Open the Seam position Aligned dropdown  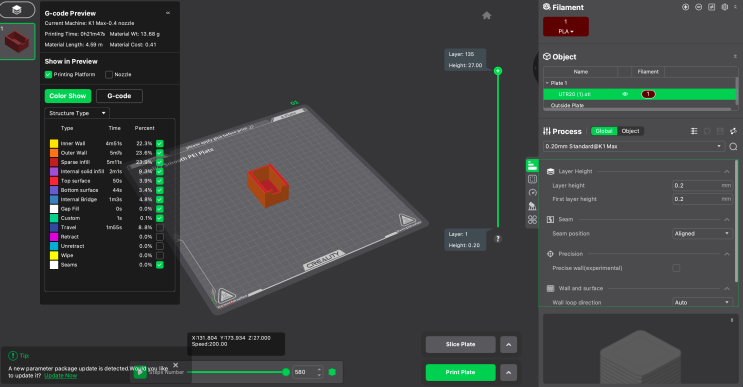tap(702, 234)
